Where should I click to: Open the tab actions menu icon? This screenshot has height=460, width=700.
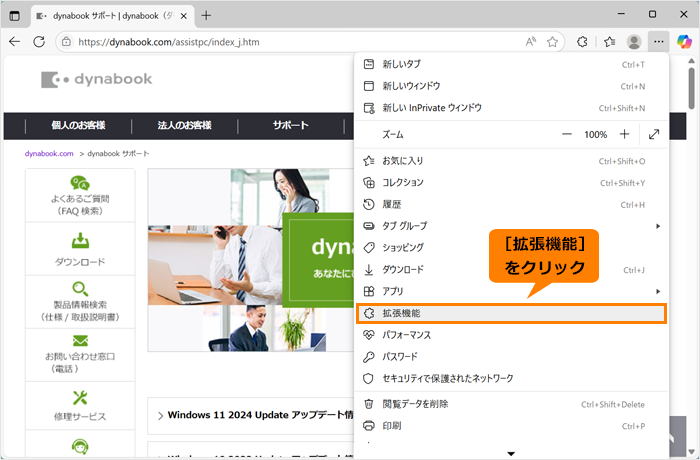point(15,16)
